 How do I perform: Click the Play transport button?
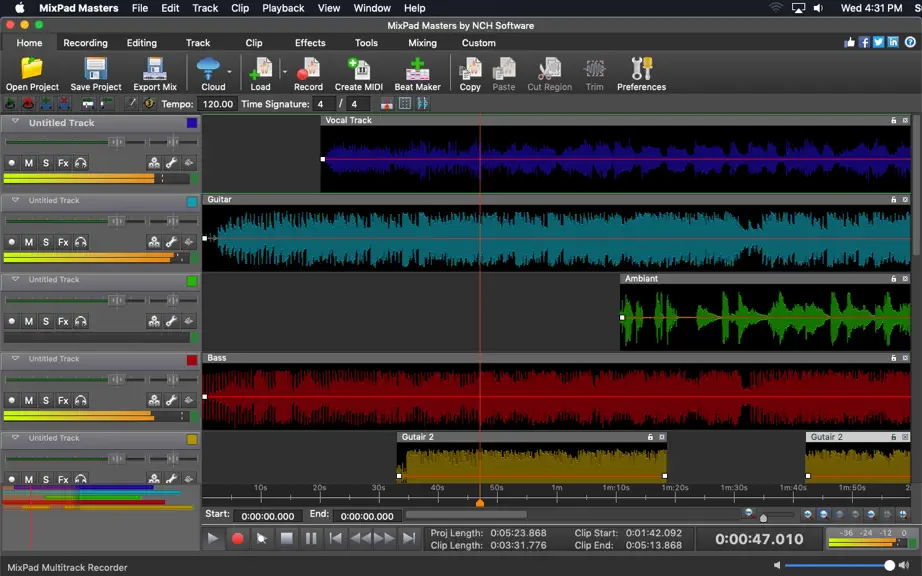pos(213,538)
